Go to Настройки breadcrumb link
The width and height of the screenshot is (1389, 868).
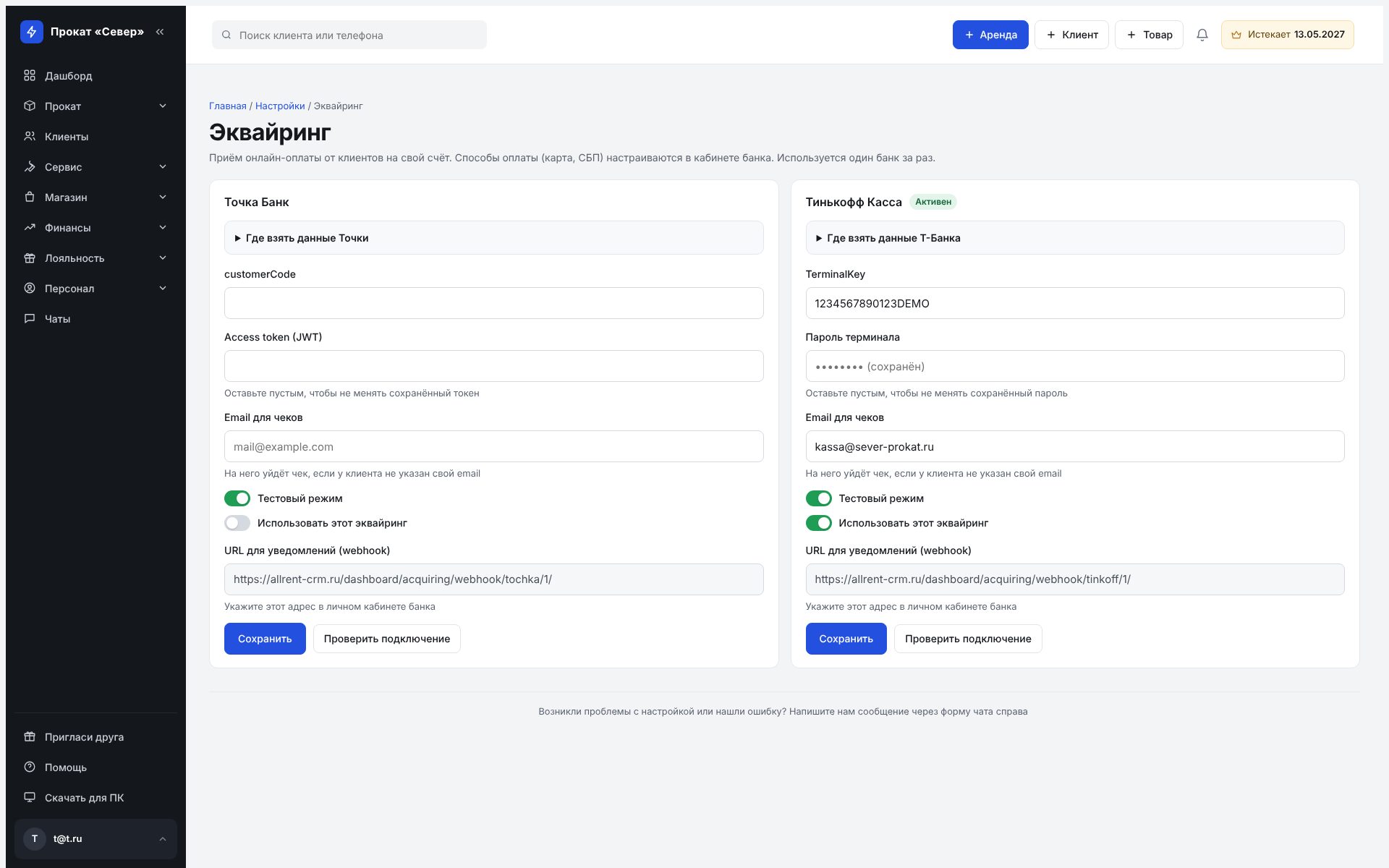point(280,106)
